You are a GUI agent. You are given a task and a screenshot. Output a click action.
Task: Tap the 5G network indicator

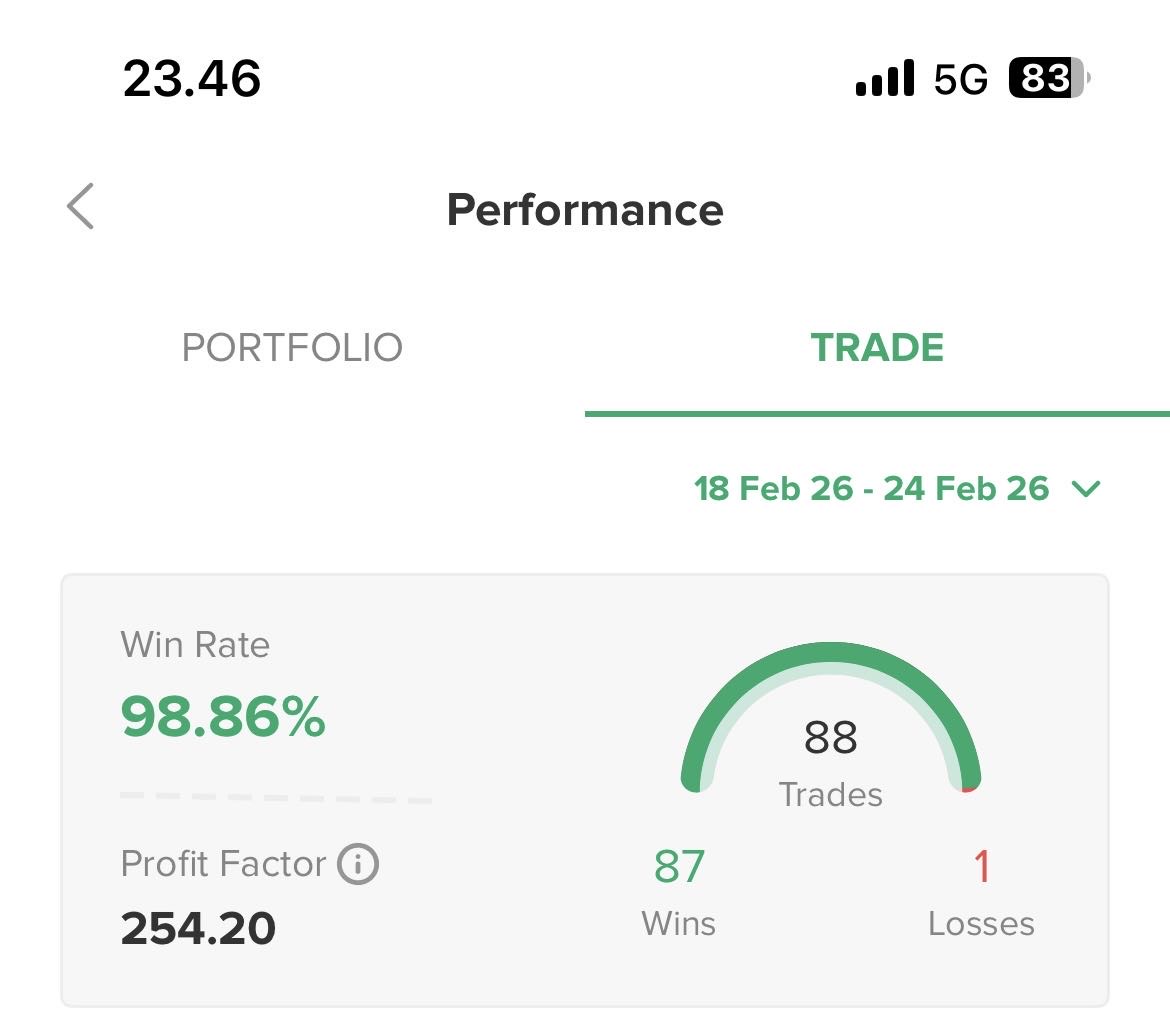pos(960,79)
